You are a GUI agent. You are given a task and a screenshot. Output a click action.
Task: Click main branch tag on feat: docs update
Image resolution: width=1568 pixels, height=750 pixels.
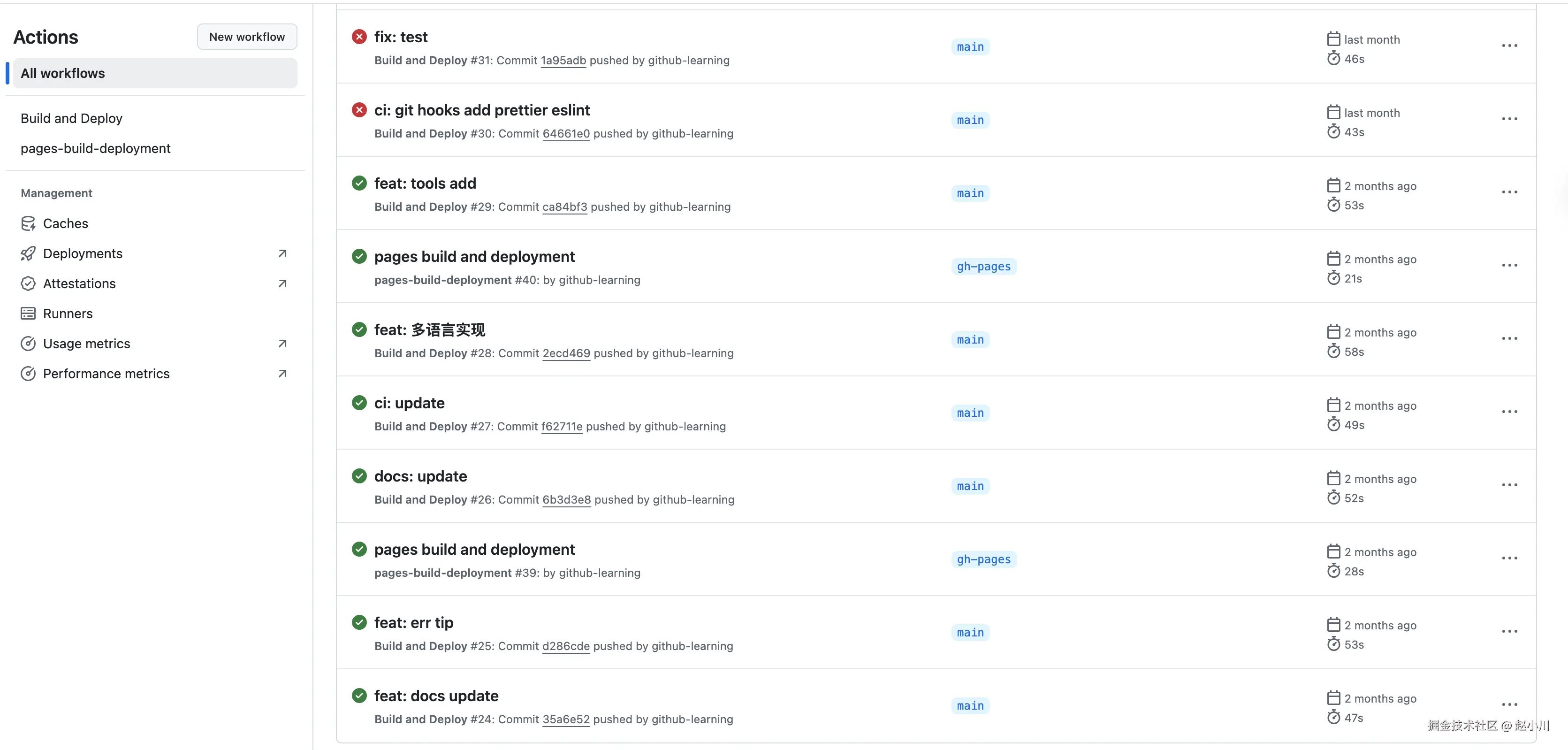pos(970,705)
